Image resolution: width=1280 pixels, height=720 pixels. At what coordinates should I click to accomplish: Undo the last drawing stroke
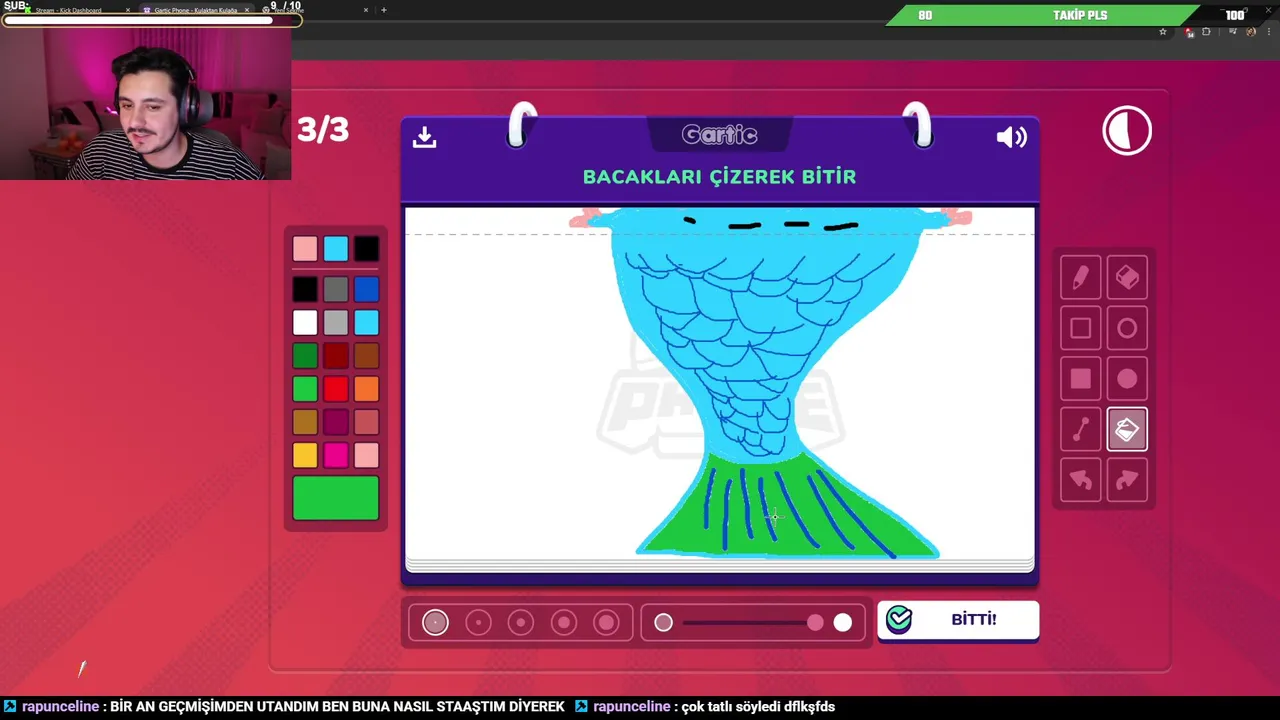(1080, 480)
